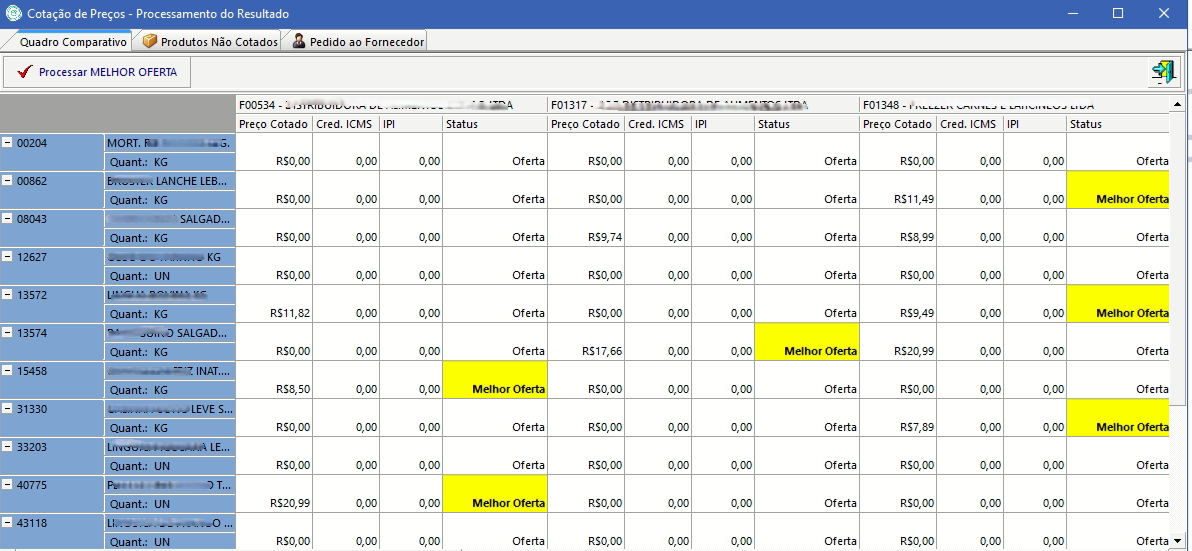Click the Quant.: UN cell for item 12627
This screenshot has height=551, width=1192.
click(170, 276)
